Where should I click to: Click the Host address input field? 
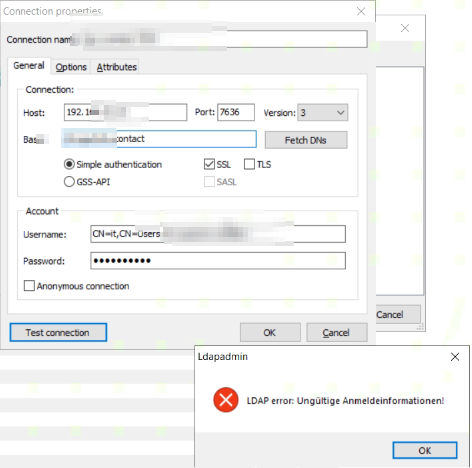125,112
